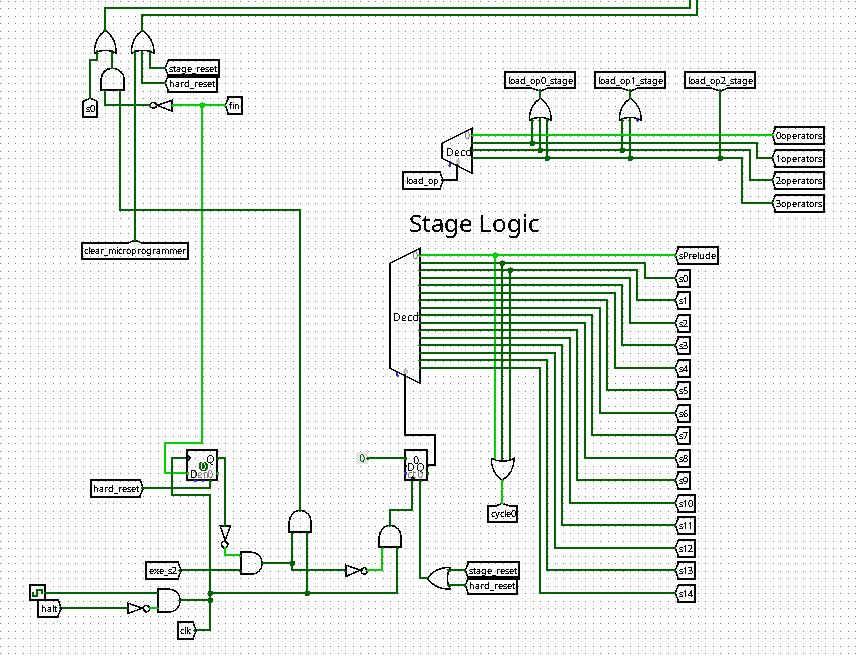This screenshot has width=859, height=658.
Task: Click the s14 tunnel label
Action: click(x=684, y=593)
